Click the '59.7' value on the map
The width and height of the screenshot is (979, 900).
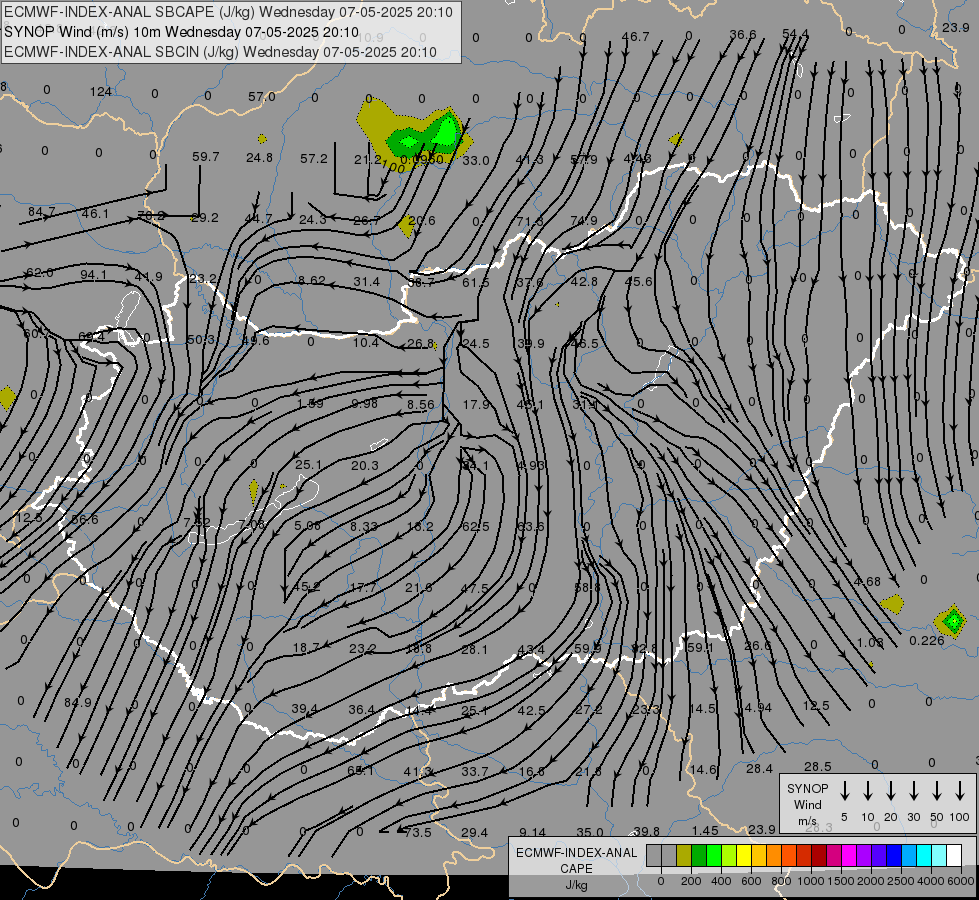(205, 156)
